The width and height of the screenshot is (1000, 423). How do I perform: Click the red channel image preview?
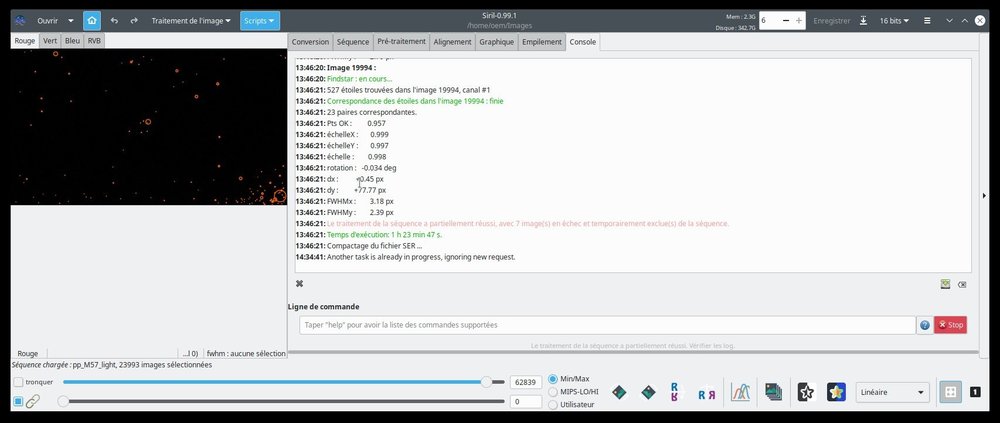tap(149, 127)
